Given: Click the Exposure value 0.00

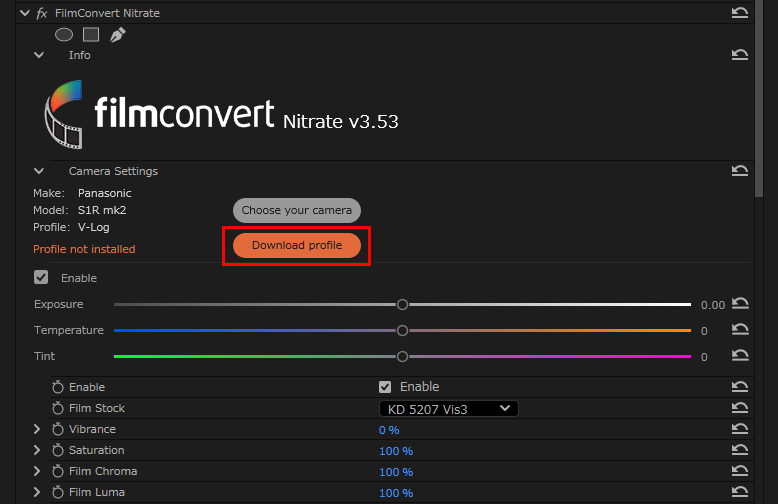Looking at the screenshot, I should coord(713,305).
